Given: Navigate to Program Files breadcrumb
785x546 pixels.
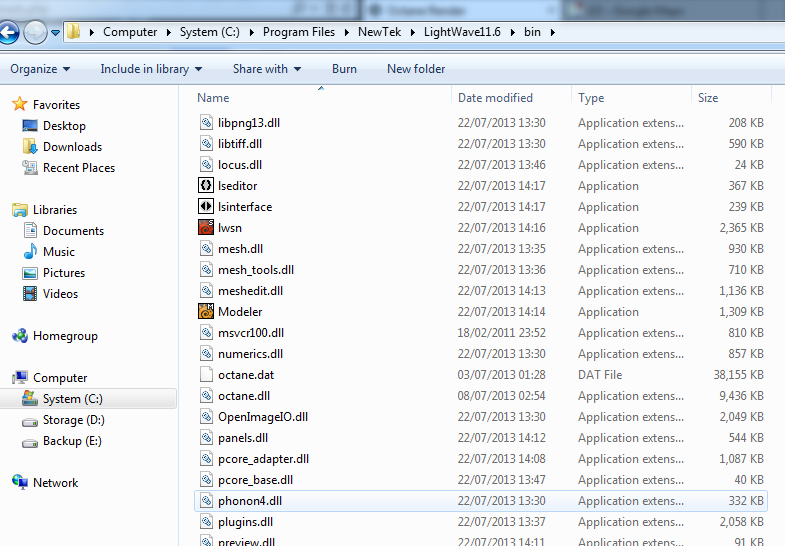Looking at the screenshot, I should [299, 32].
